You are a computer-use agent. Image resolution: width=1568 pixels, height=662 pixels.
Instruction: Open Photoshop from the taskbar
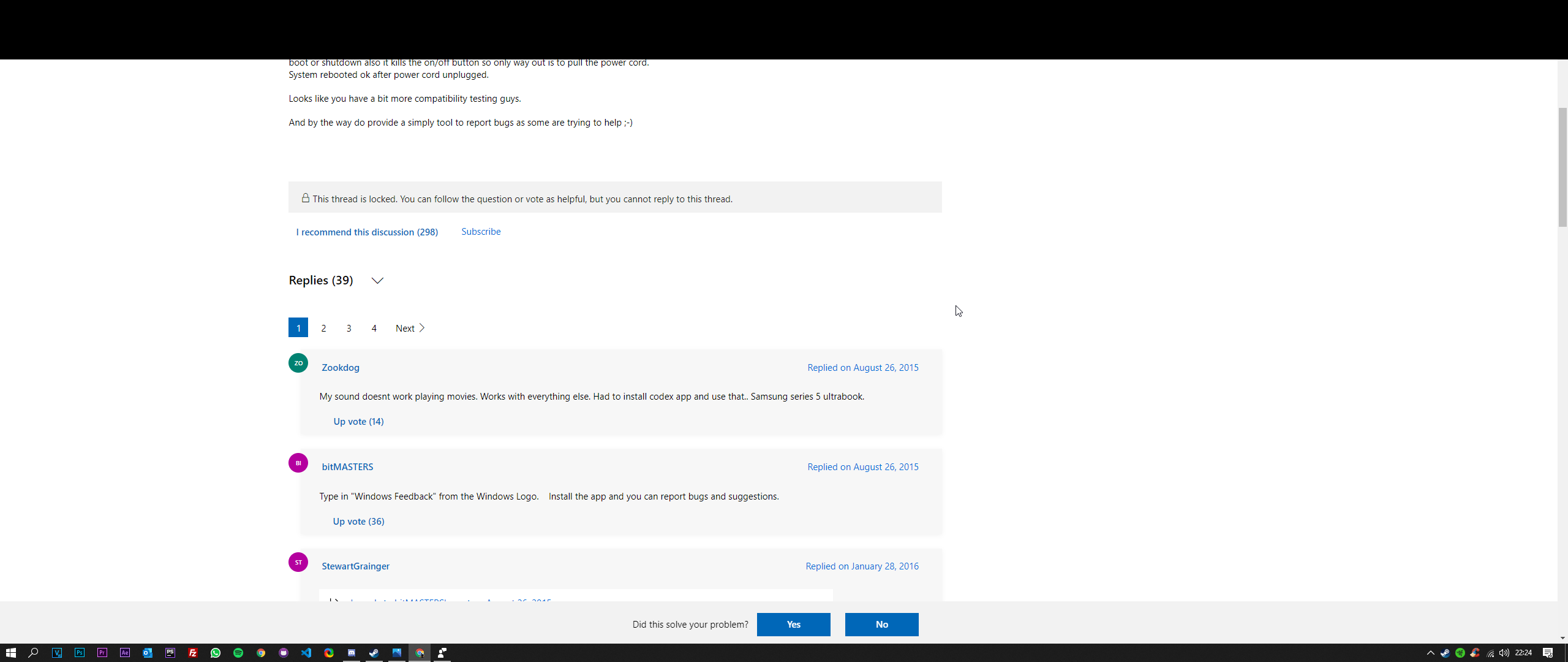[80, 653]
